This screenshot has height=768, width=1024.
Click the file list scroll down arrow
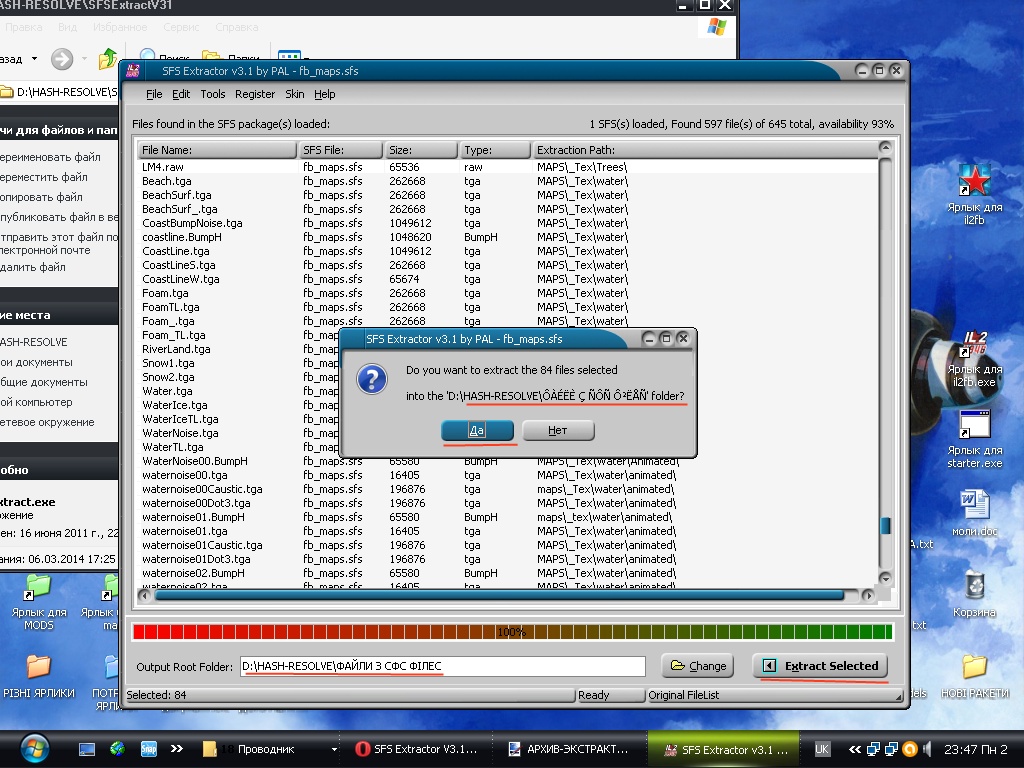point(885,578)
